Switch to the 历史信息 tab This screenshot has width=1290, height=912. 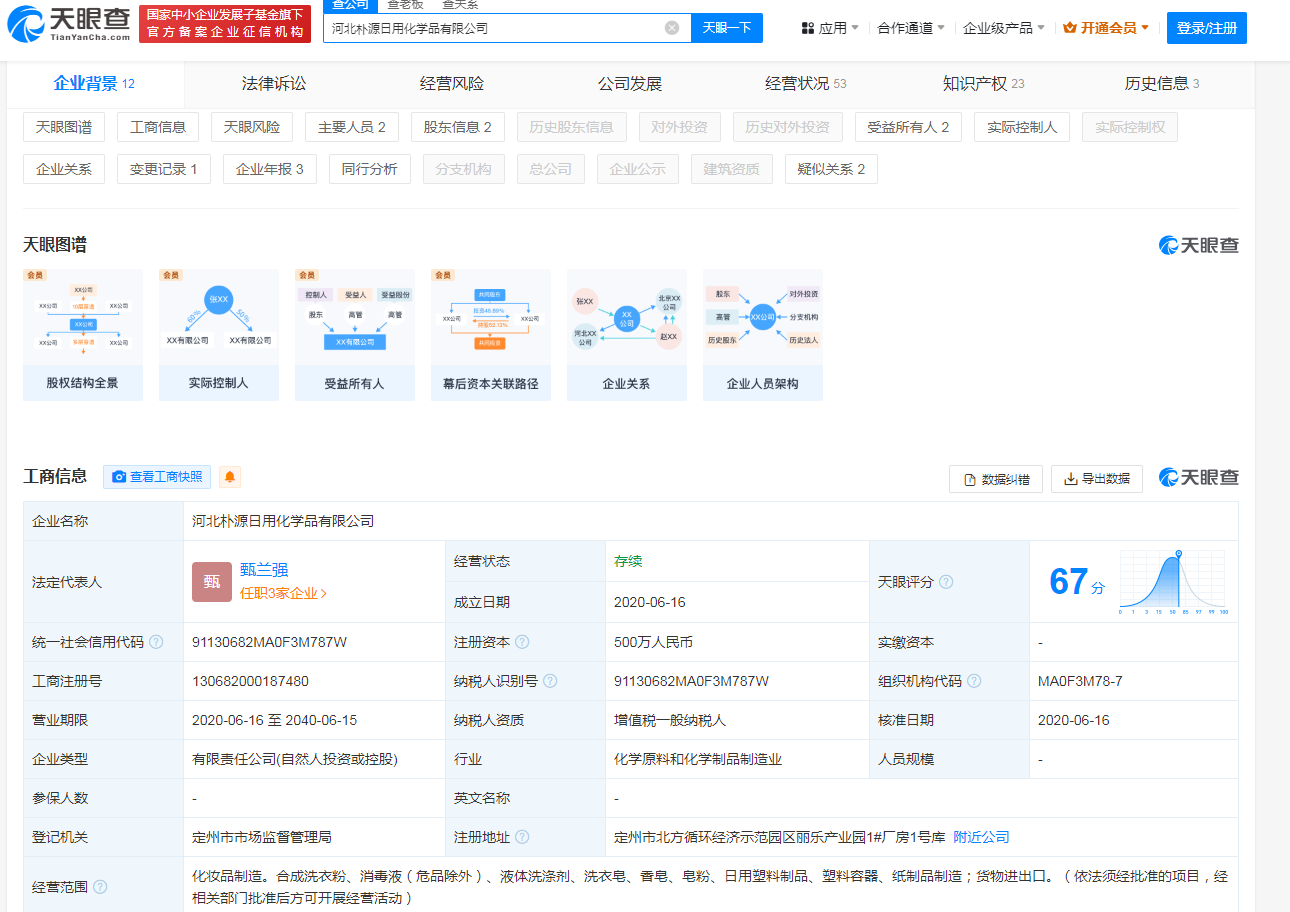click(1162, 84)
